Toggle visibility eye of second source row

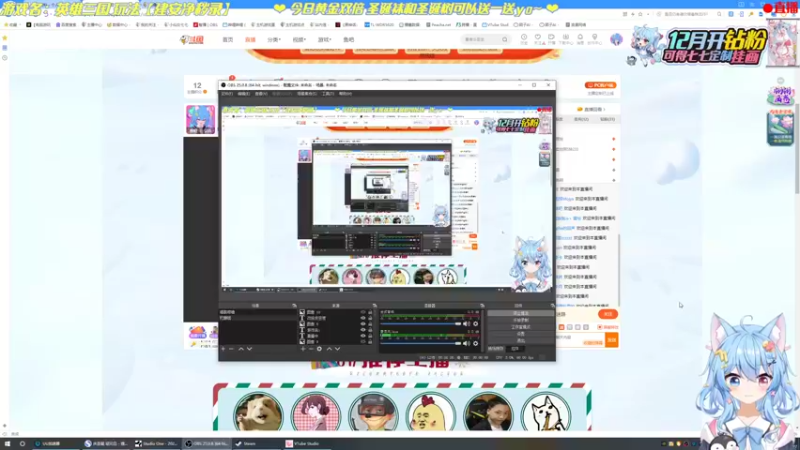(363, 318)
